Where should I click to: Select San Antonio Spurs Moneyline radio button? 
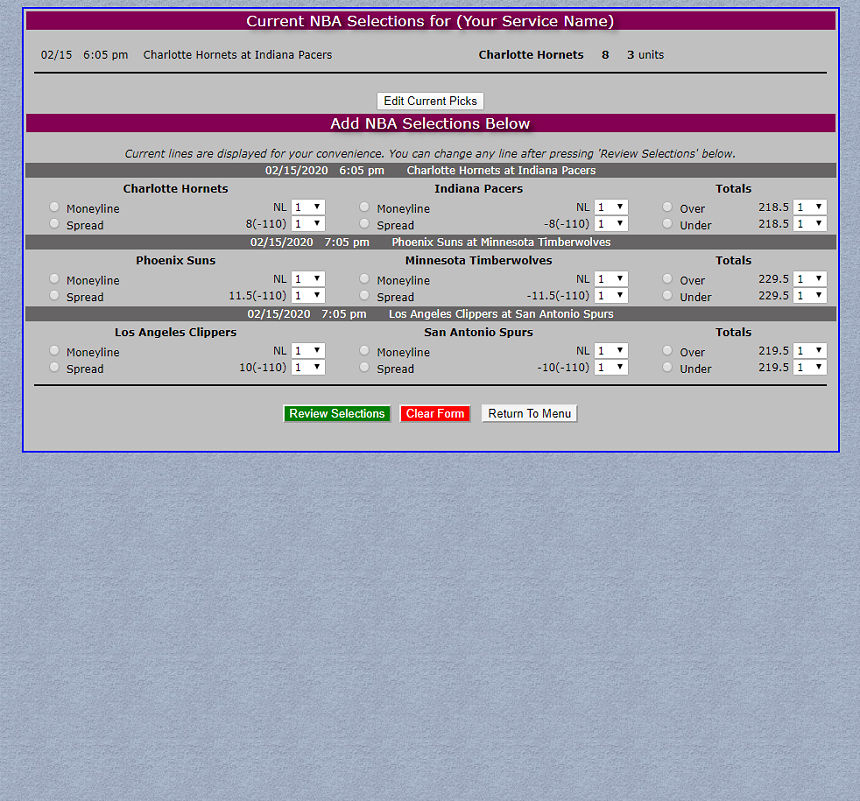pyautogui.click(x=364, y=351)
